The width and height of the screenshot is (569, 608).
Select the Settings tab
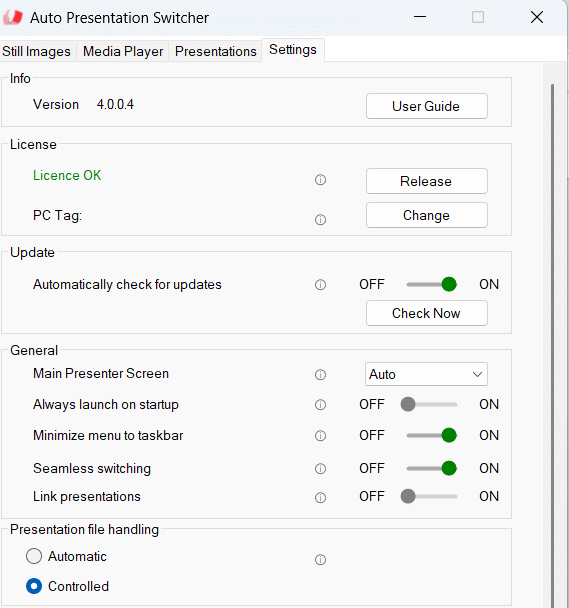(x=293, y=50)
